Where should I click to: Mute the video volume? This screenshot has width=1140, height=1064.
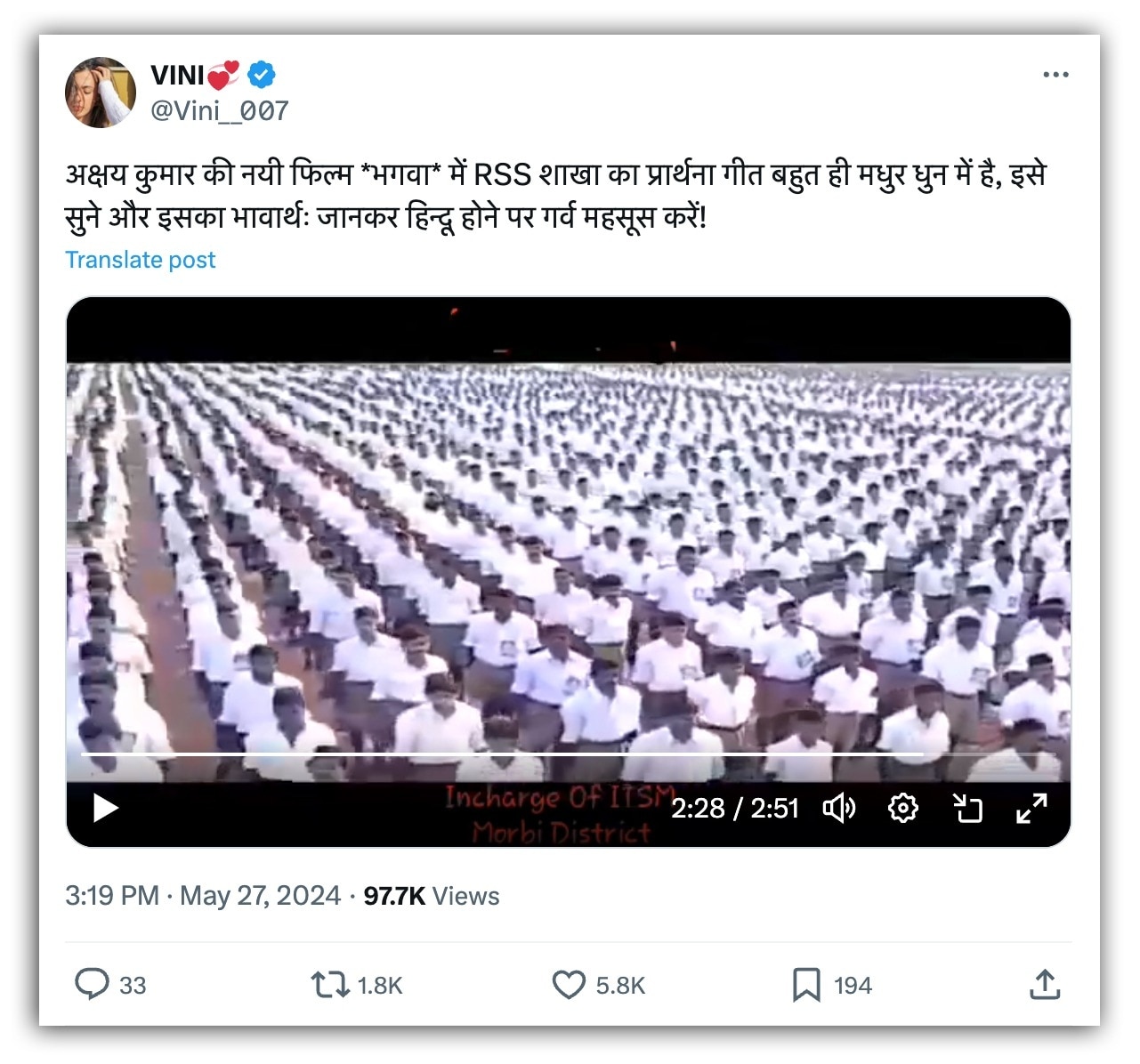pyautogui.click(x=838, y=808)
